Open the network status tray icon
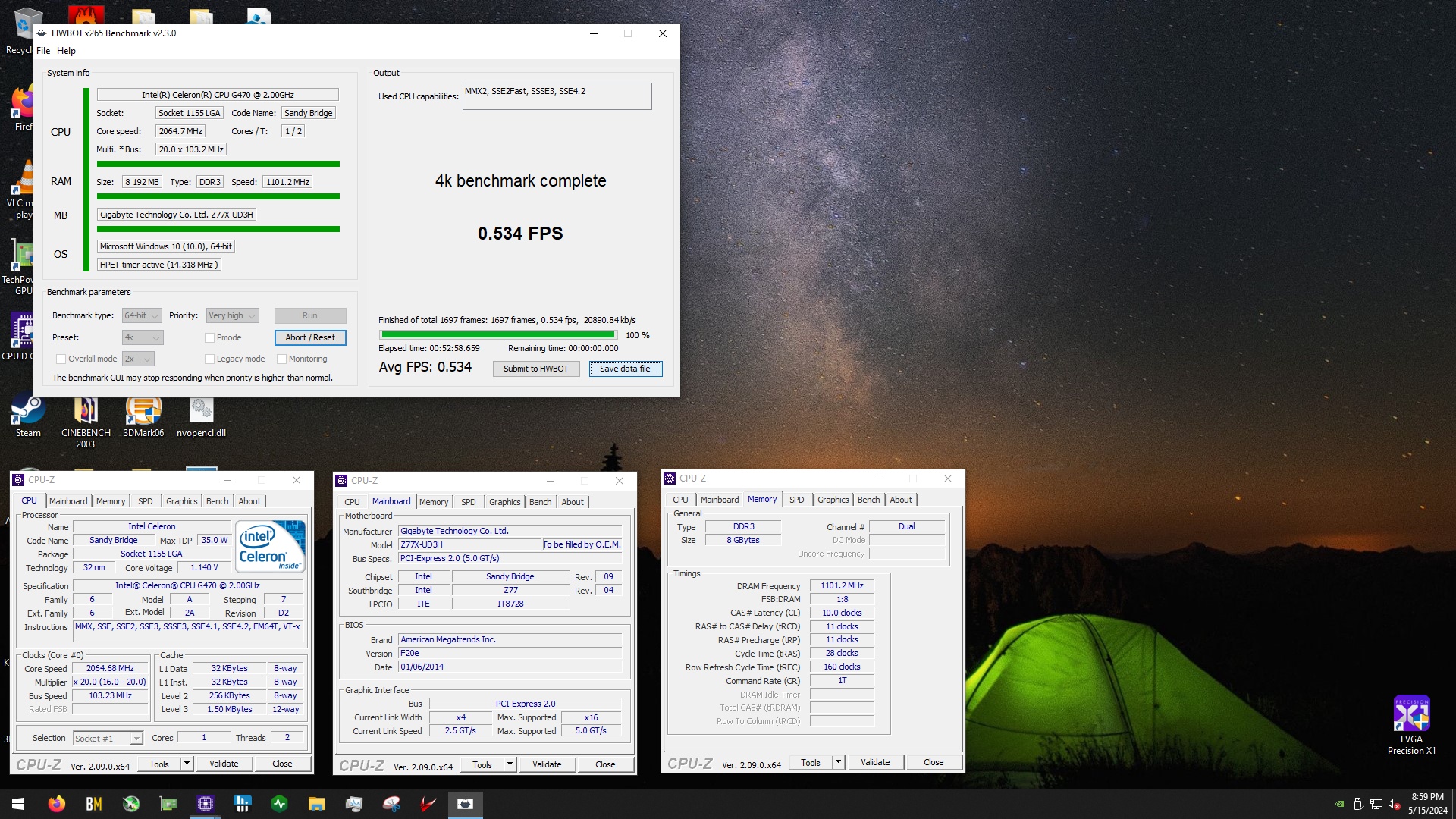Screen dimensions: 1456x819 pos(1376,804)
